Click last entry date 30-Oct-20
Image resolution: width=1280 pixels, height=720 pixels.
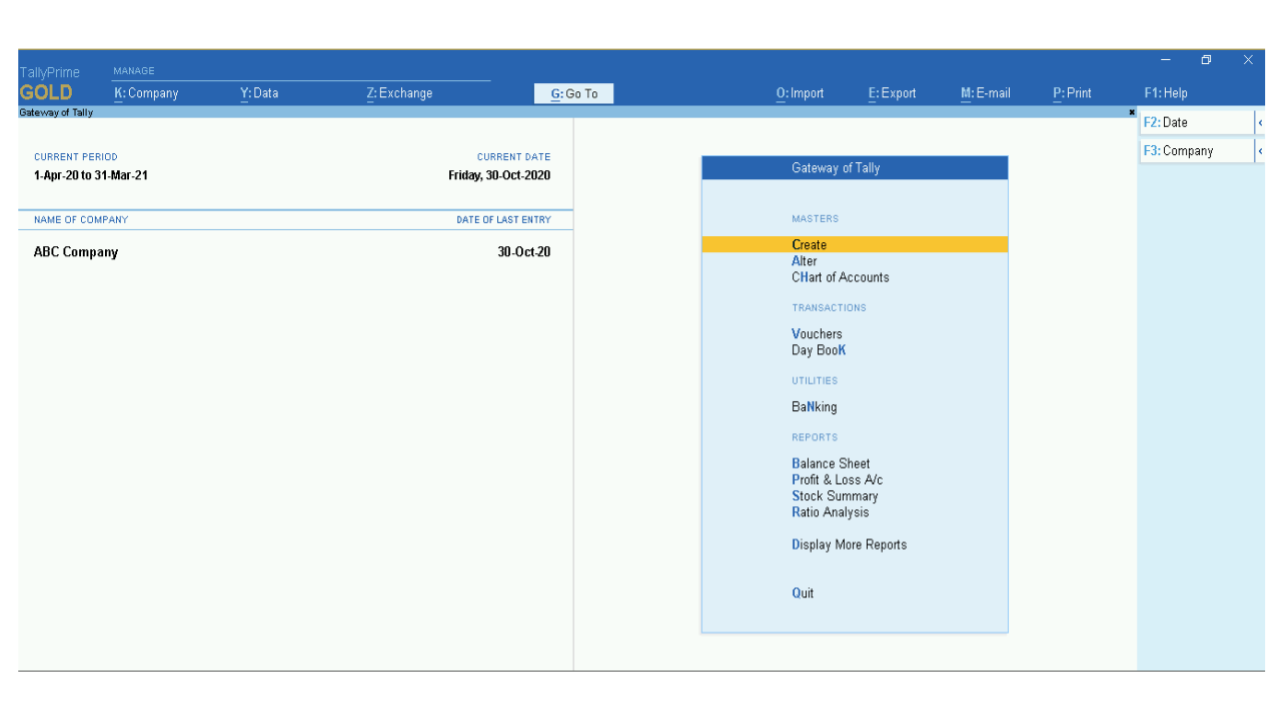tap(524, 252)
